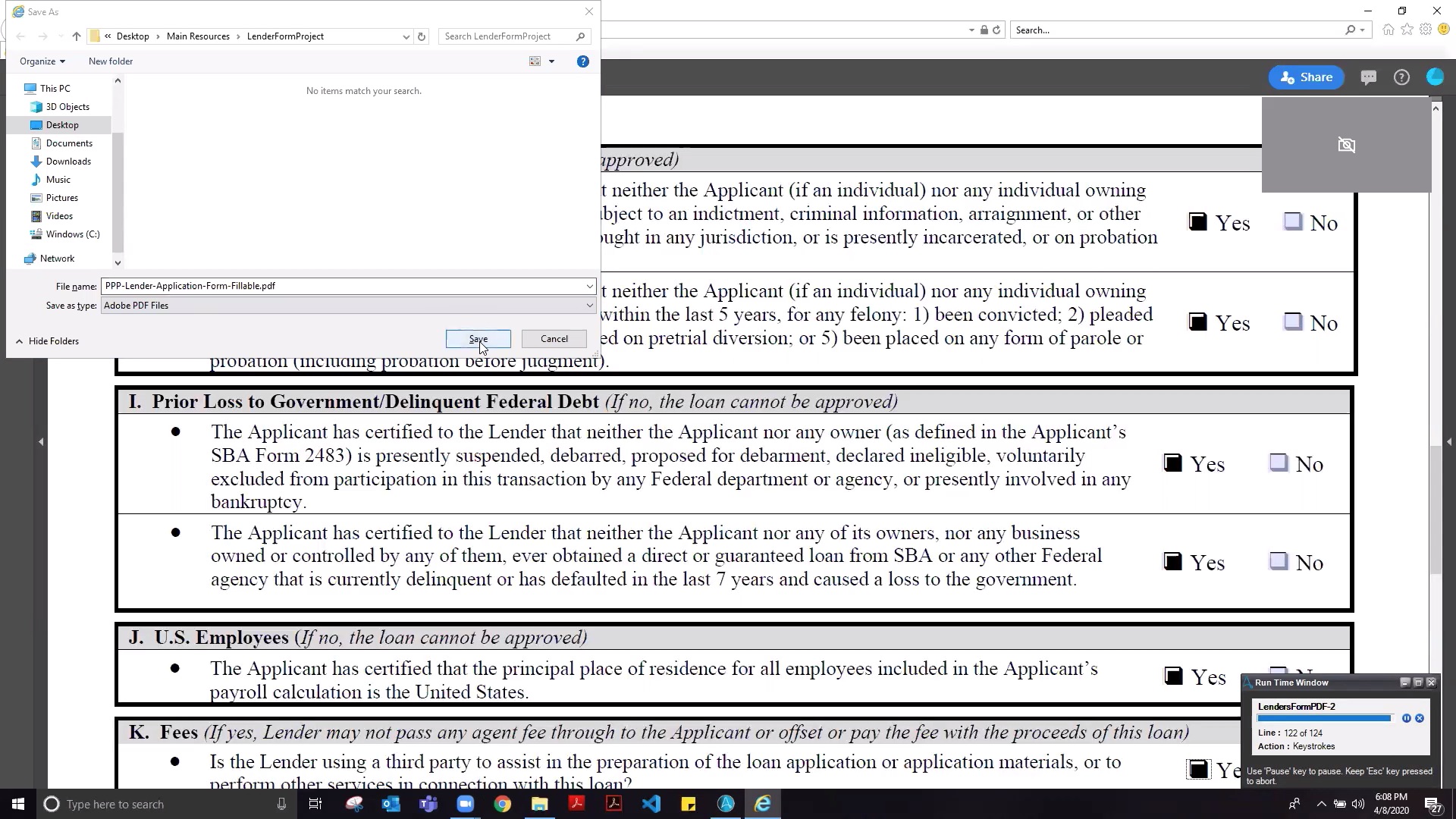Image resolution: width=1456 pixels, height=819 pixels.
Task: Change view layout icon in dialog
Action: point(535,61)
